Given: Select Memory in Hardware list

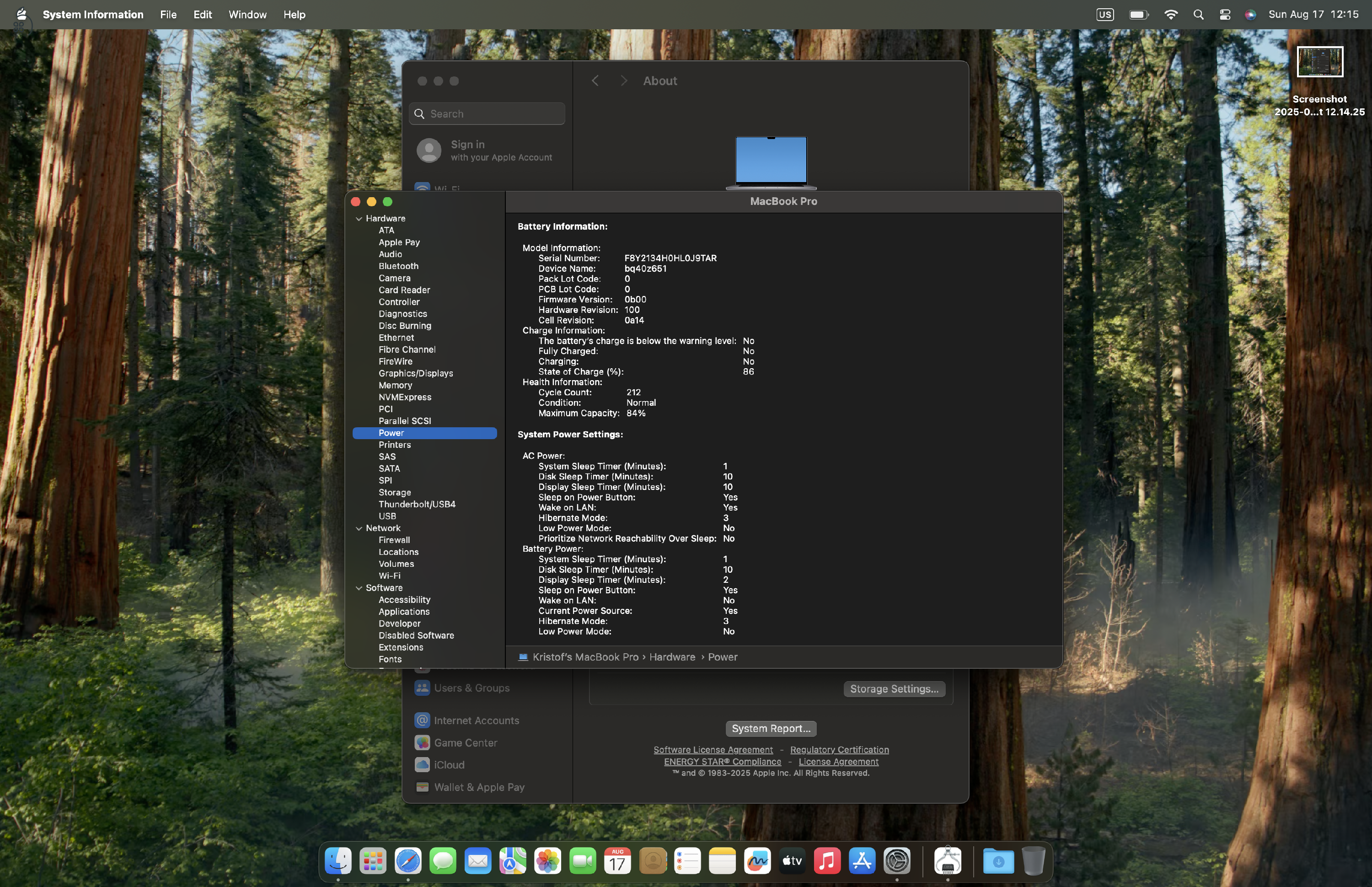Looking at the screenshot, I should pyautogui.click(x=395, y=385).
